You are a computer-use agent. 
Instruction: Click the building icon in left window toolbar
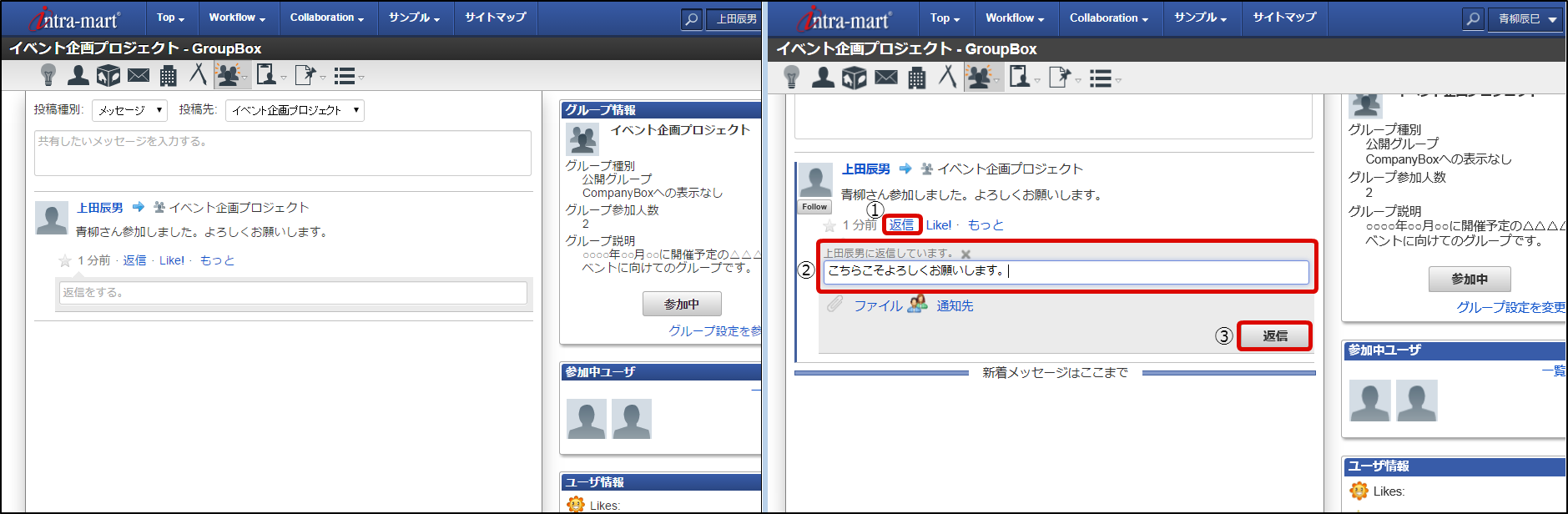tap(168, 76)
